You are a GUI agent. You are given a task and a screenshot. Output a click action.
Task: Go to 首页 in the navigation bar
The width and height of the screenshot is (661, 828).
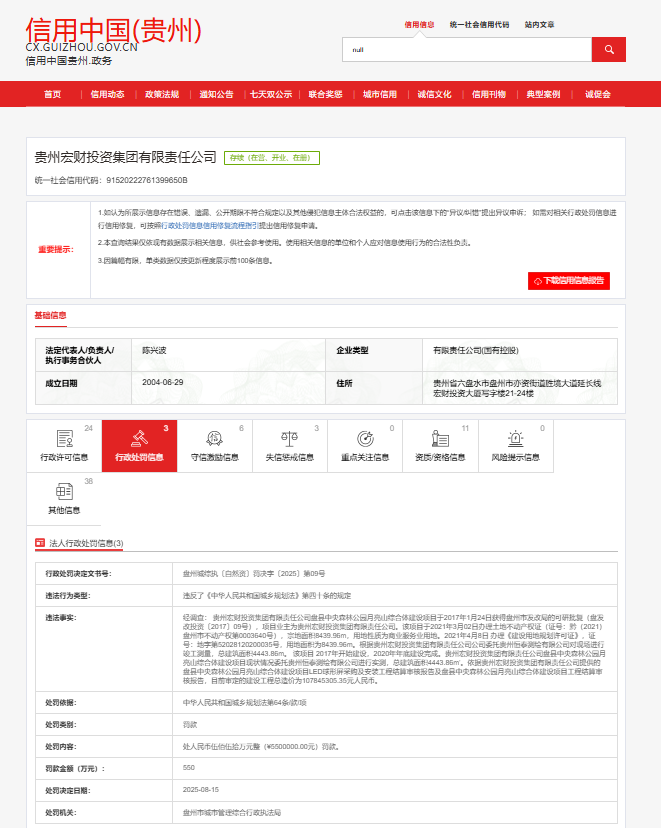[52, 94]
